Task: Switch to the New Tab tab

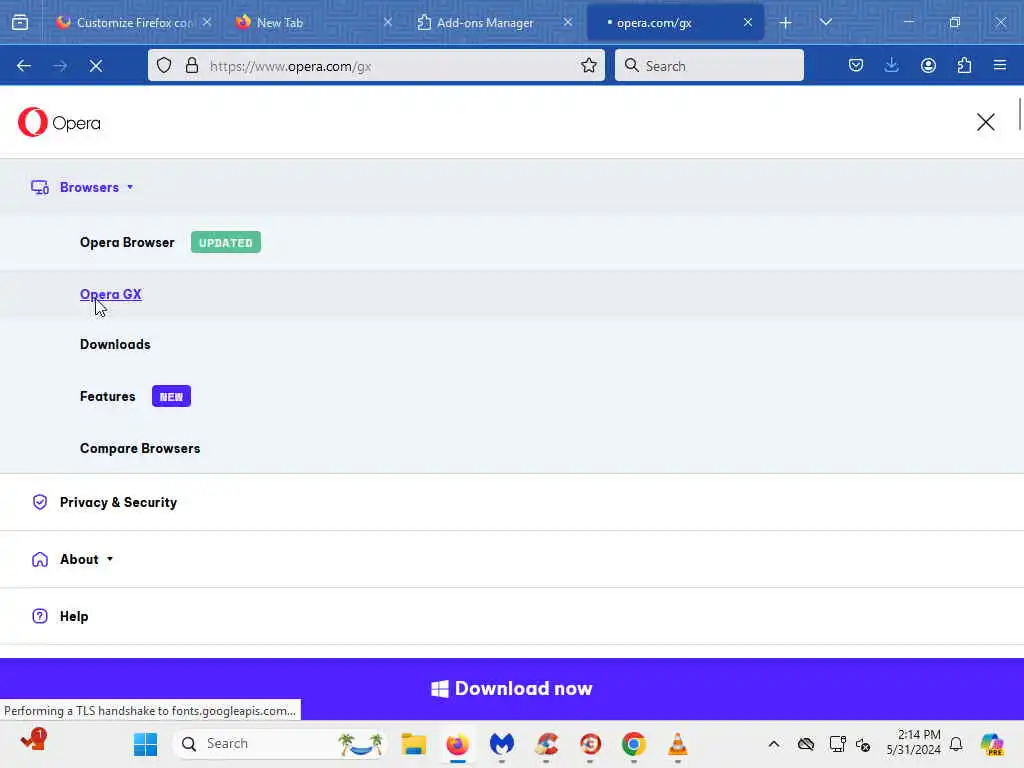Action: coord(313,23)
